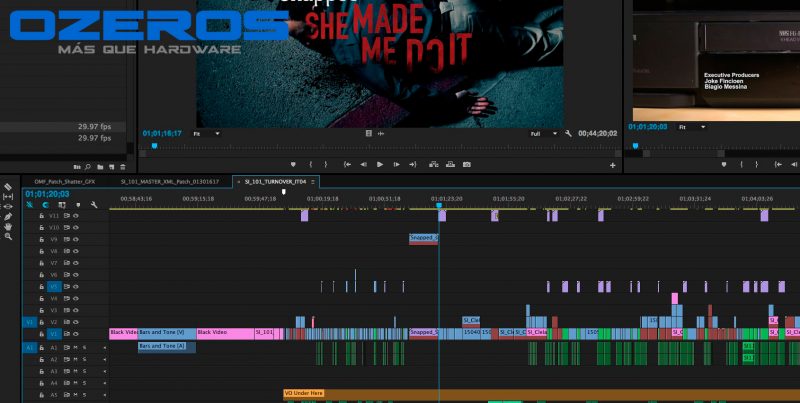Click New Item icon in Project panel
The height and width of the screenshot is (403, 800).
pos(111,167)
